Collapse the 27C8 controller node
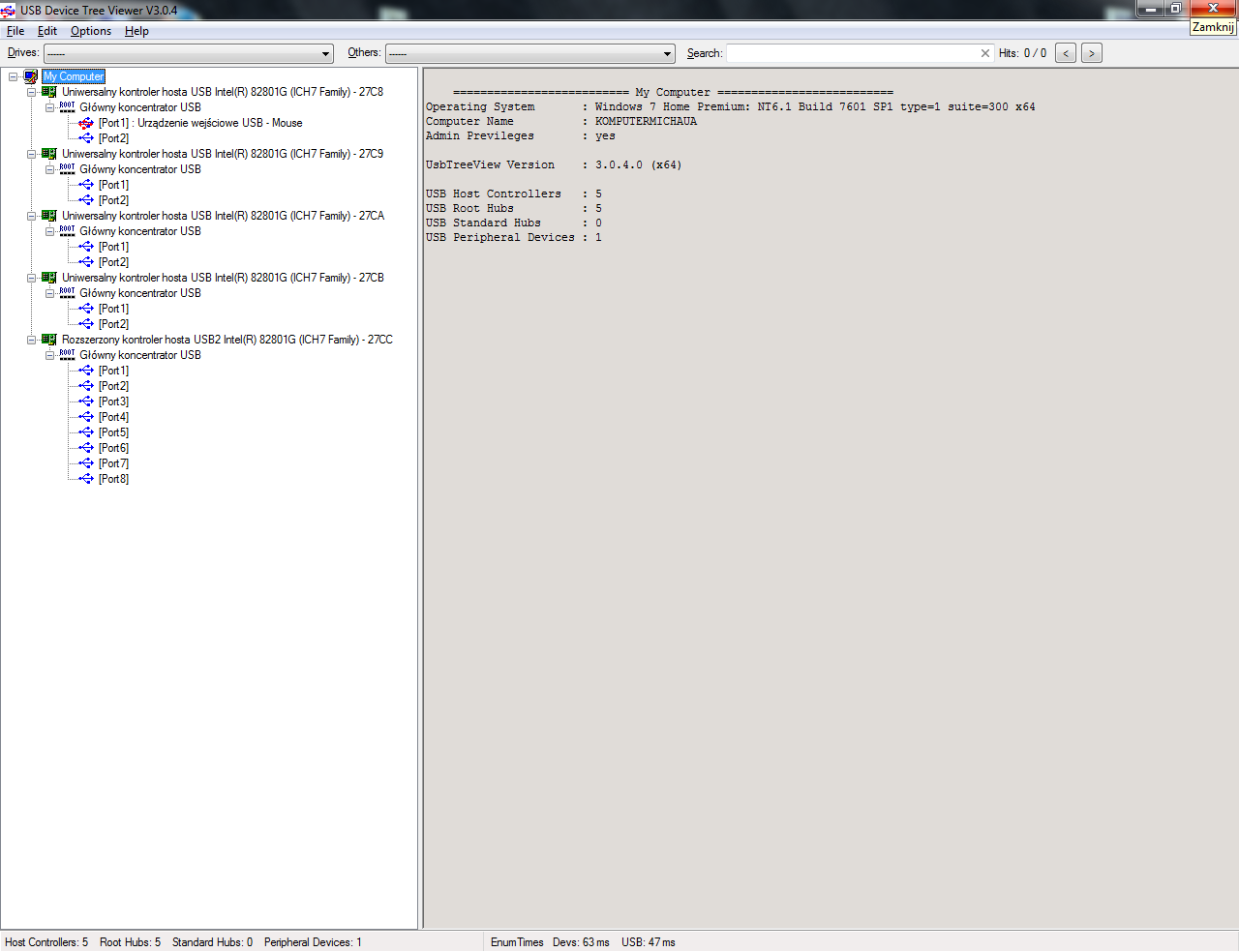The height and width of the screenshot is (952, 1239). pos(32,92)
